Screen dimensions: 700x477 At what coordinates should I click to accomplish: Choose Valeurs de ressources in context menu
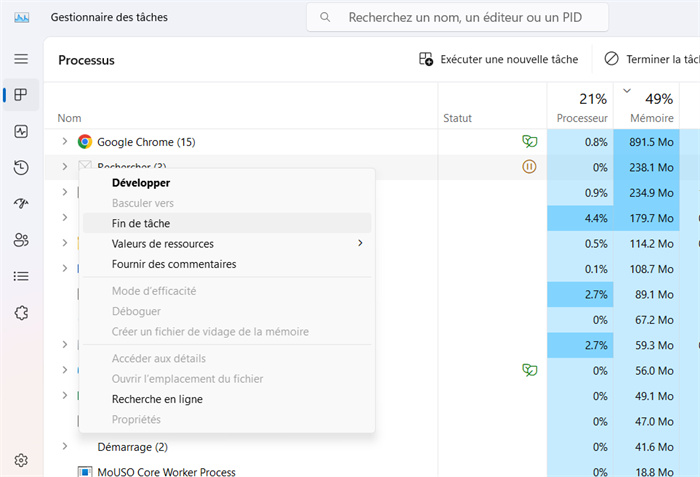click(x=227, y=243)
